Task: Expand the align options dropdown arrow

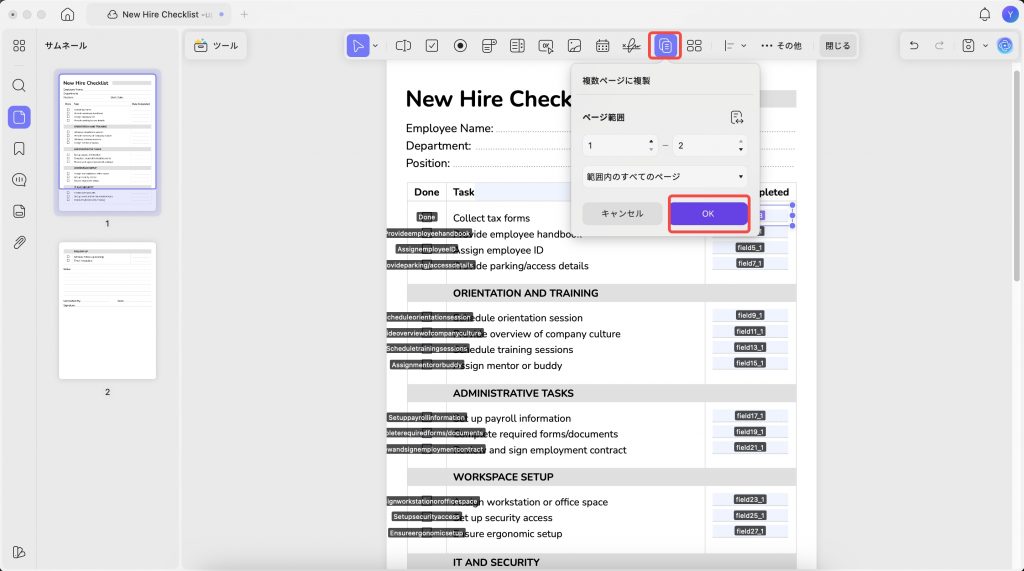Action: pos(743,46)
